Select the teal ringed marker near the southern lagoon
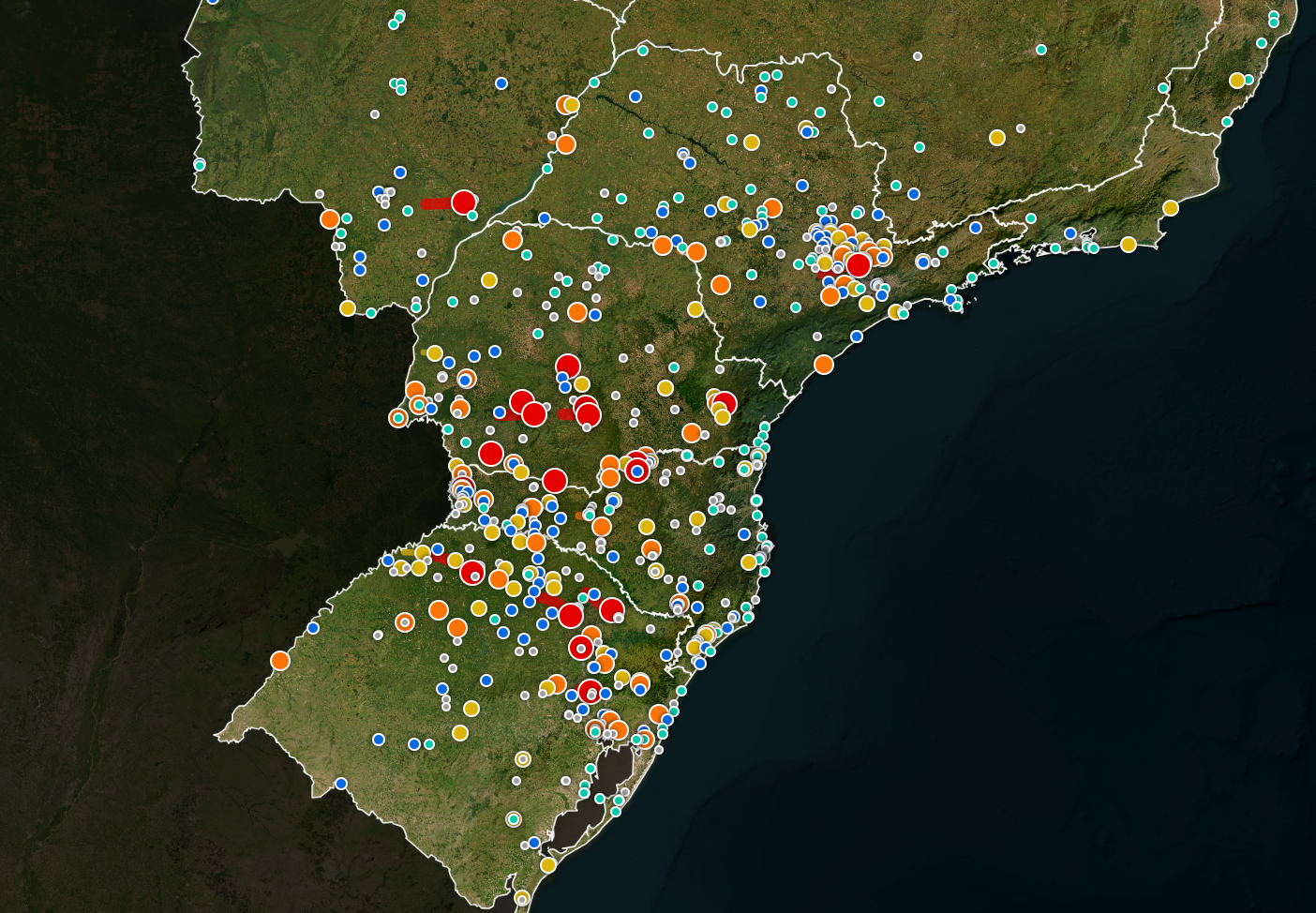 point(514,818)
